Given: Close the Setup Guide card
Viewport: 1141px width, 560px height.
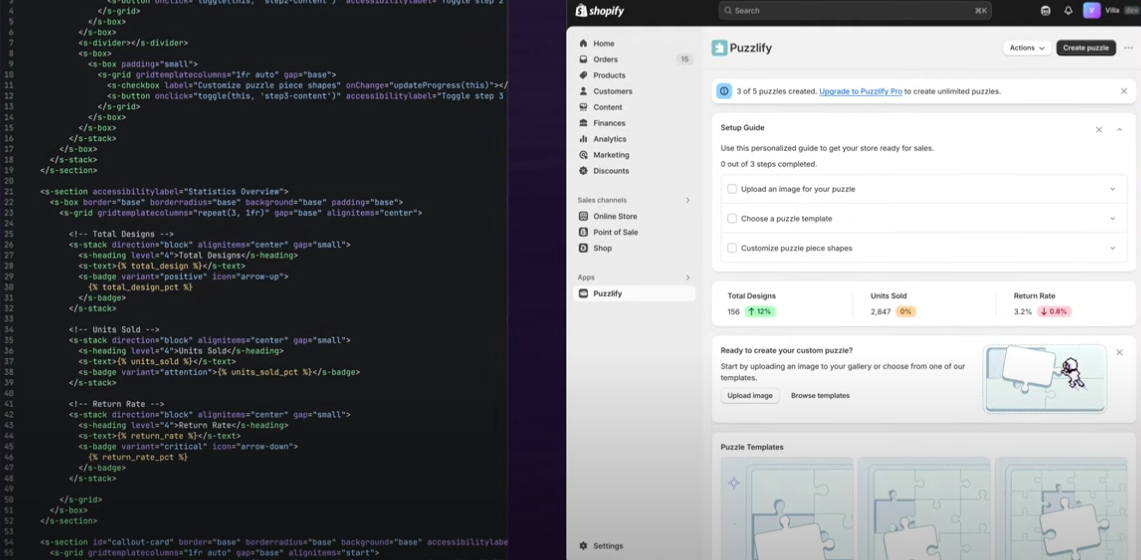Looking at the screenshot, I should pyautogui.click(x=1099, y=129).
